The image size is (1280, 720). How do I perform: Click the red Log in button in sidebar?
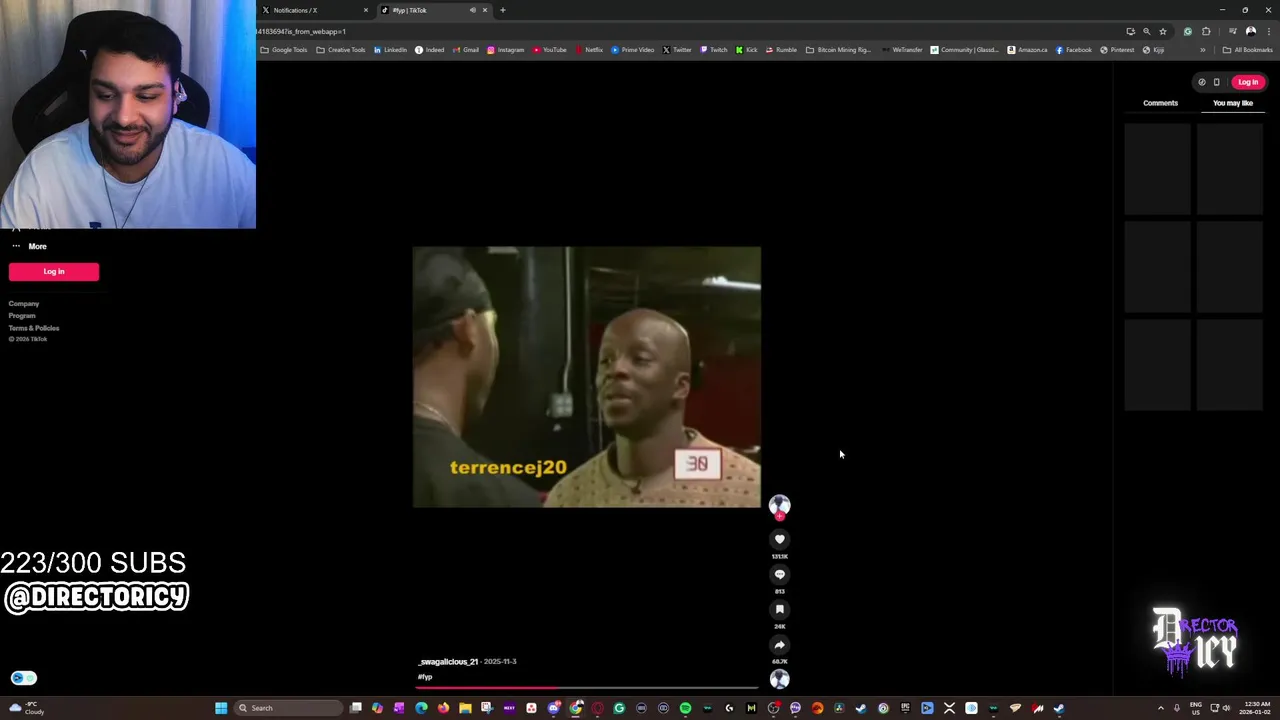(54, 272)
